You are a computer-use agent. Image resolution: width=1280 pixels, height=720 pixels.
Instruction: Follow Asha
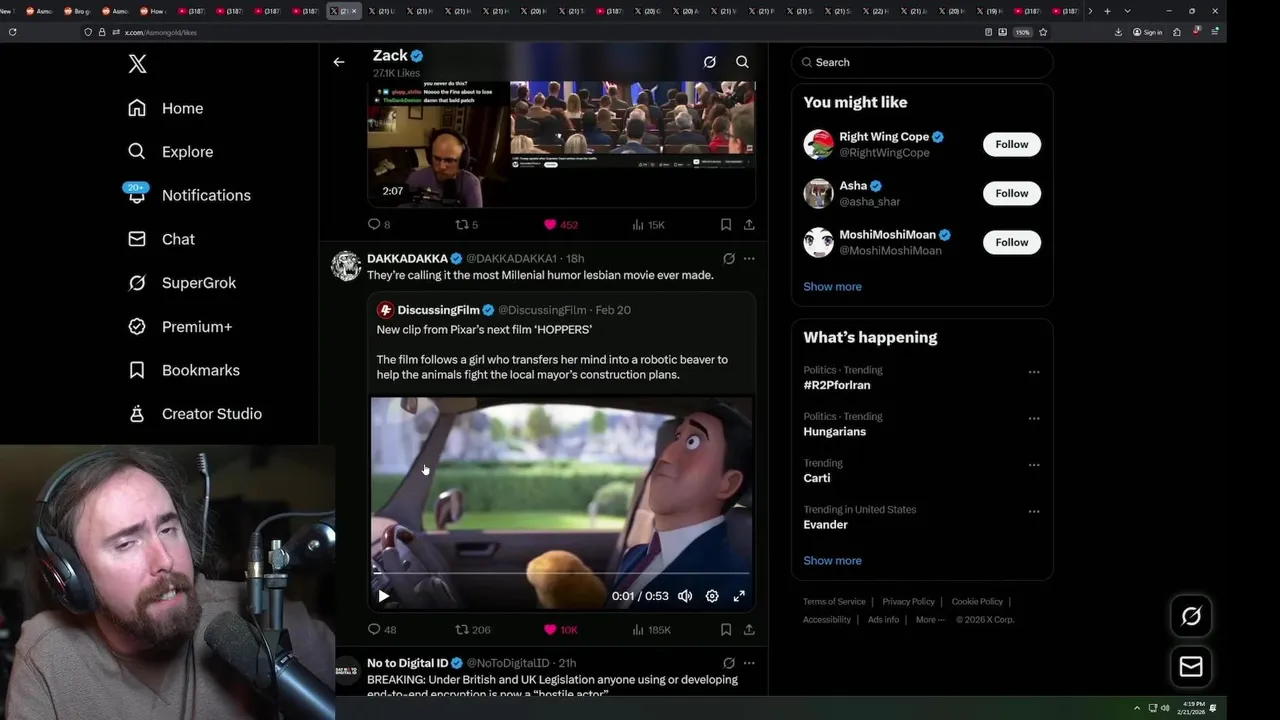pyautogui.click(x=1011, y=193)
